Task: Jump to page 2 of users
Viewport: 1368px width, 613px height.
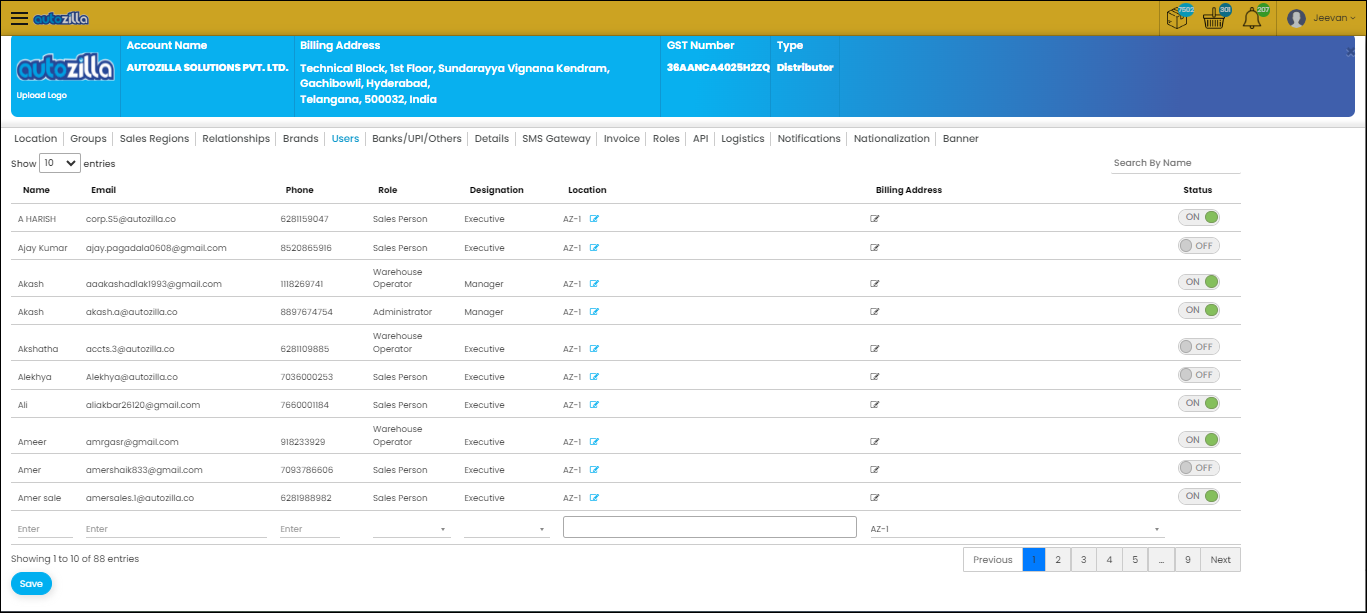Action: pos(1058,560)
